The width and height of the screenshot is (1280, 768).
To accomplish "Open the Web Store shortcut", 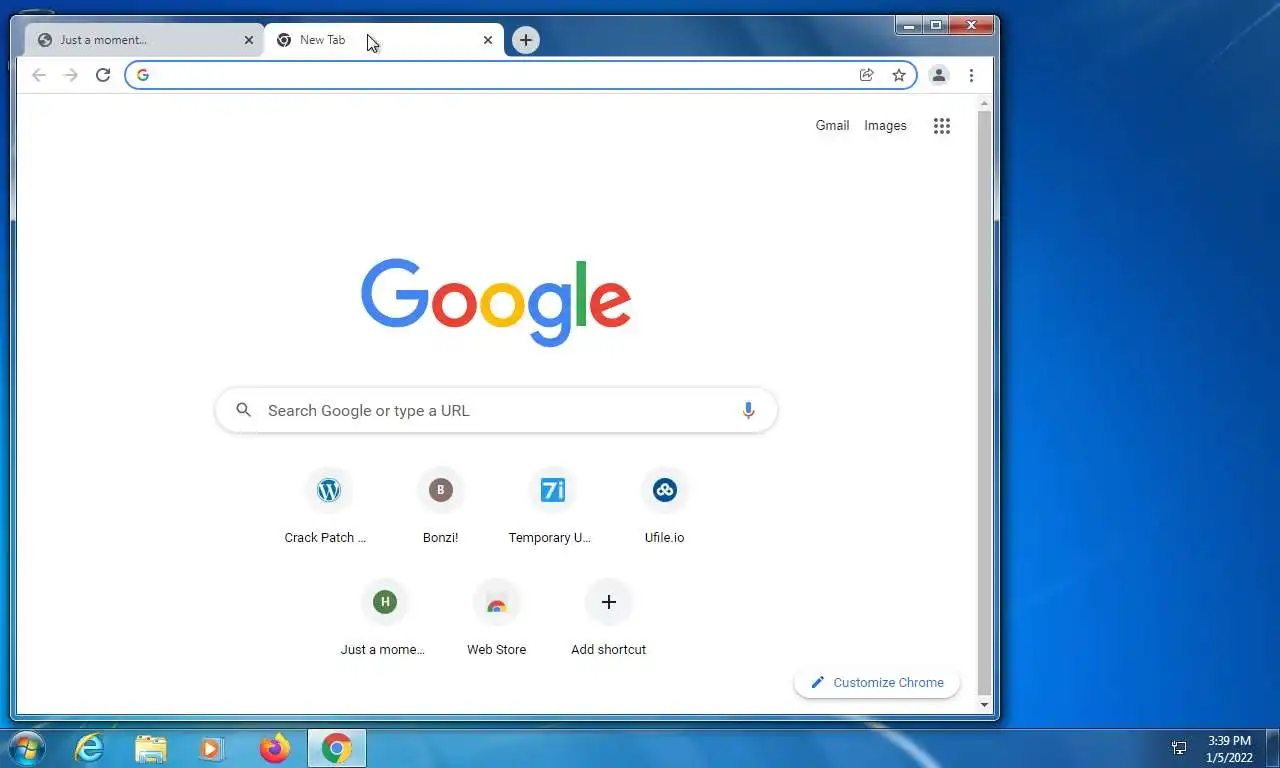I will pyautogui.click(x=496, y=618).
